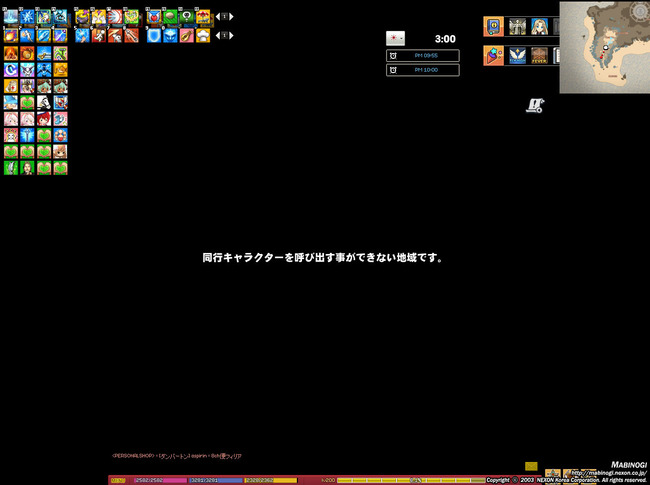Choose the orange roast chicken icon
The width and height of the screenshot is (650, 485).
pos(60,70)
